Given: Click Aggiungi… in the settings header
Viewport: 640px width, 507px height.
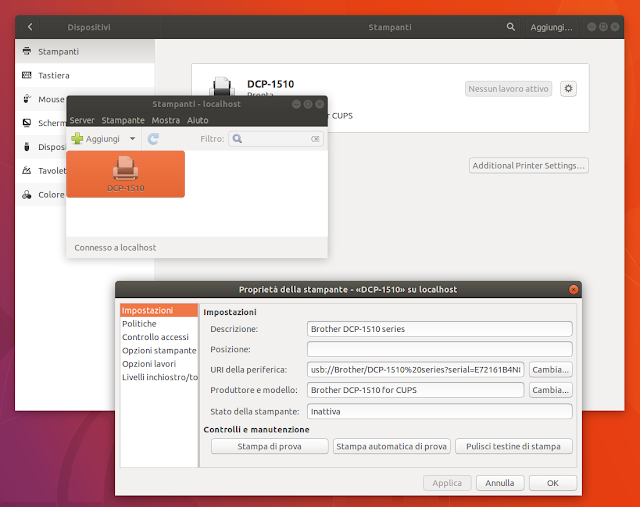Looking at the screenshot, I should point(551,27).
